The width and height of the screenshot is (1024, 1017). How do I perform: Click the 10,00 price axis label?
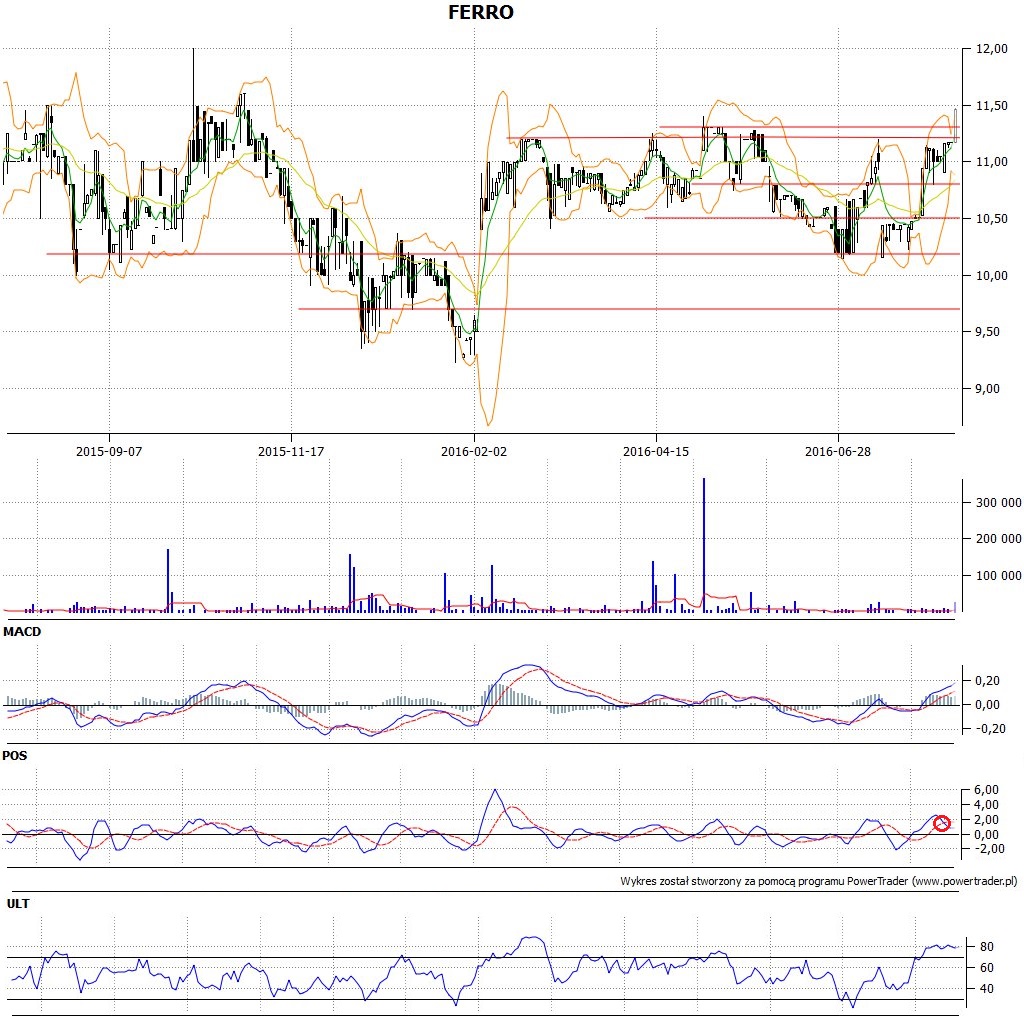991,276
